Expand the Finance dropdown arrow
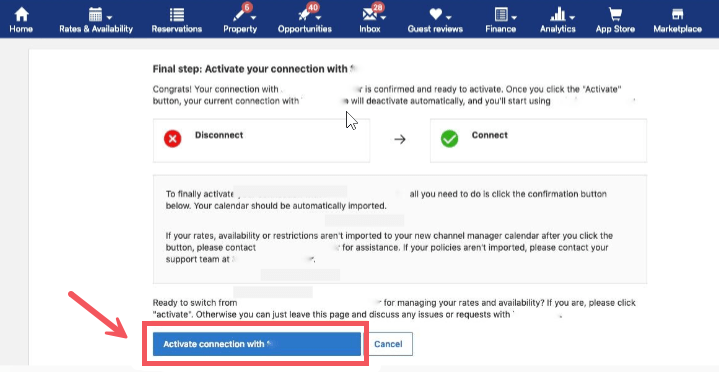Image resolution: width=719 pixels, height=372 pixels. [x=514, y=17]
